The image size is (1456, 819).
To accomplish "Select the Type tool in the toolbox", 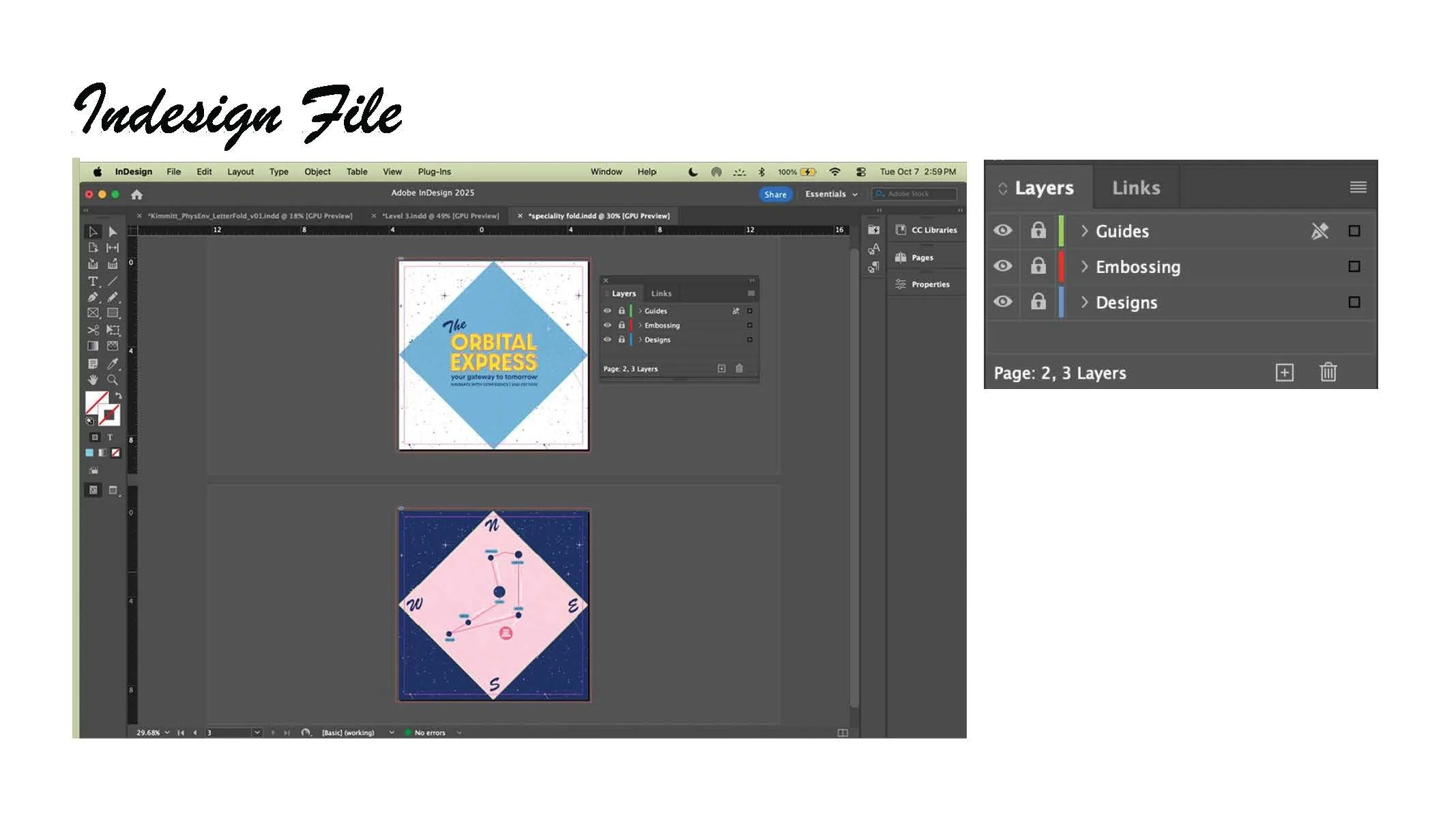I will [93, 281].
